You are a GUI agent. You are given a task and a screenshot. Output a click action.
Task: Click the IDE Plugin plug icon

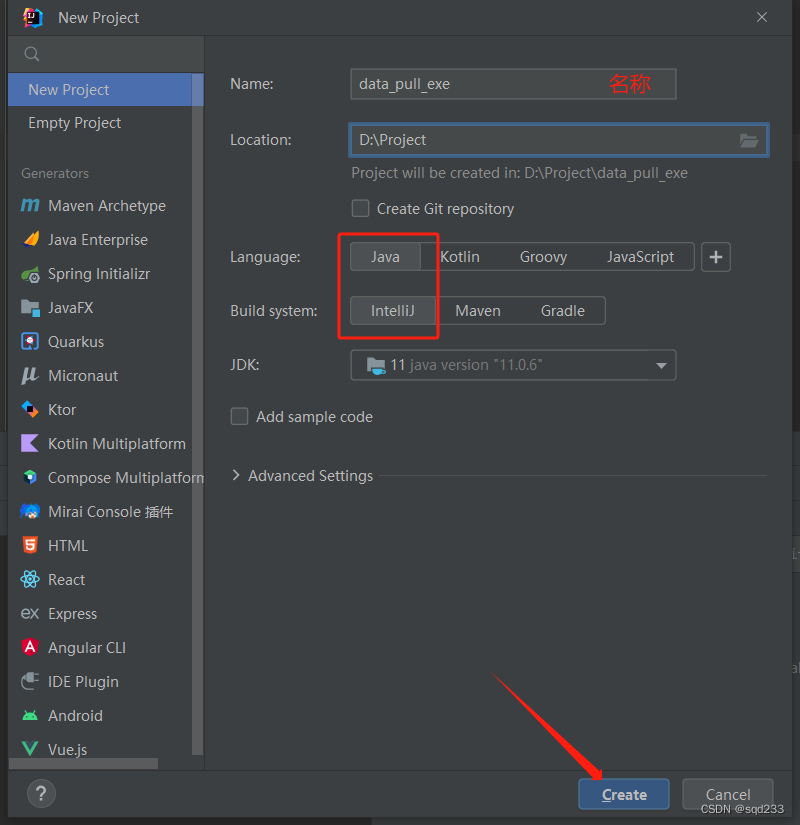30,681
